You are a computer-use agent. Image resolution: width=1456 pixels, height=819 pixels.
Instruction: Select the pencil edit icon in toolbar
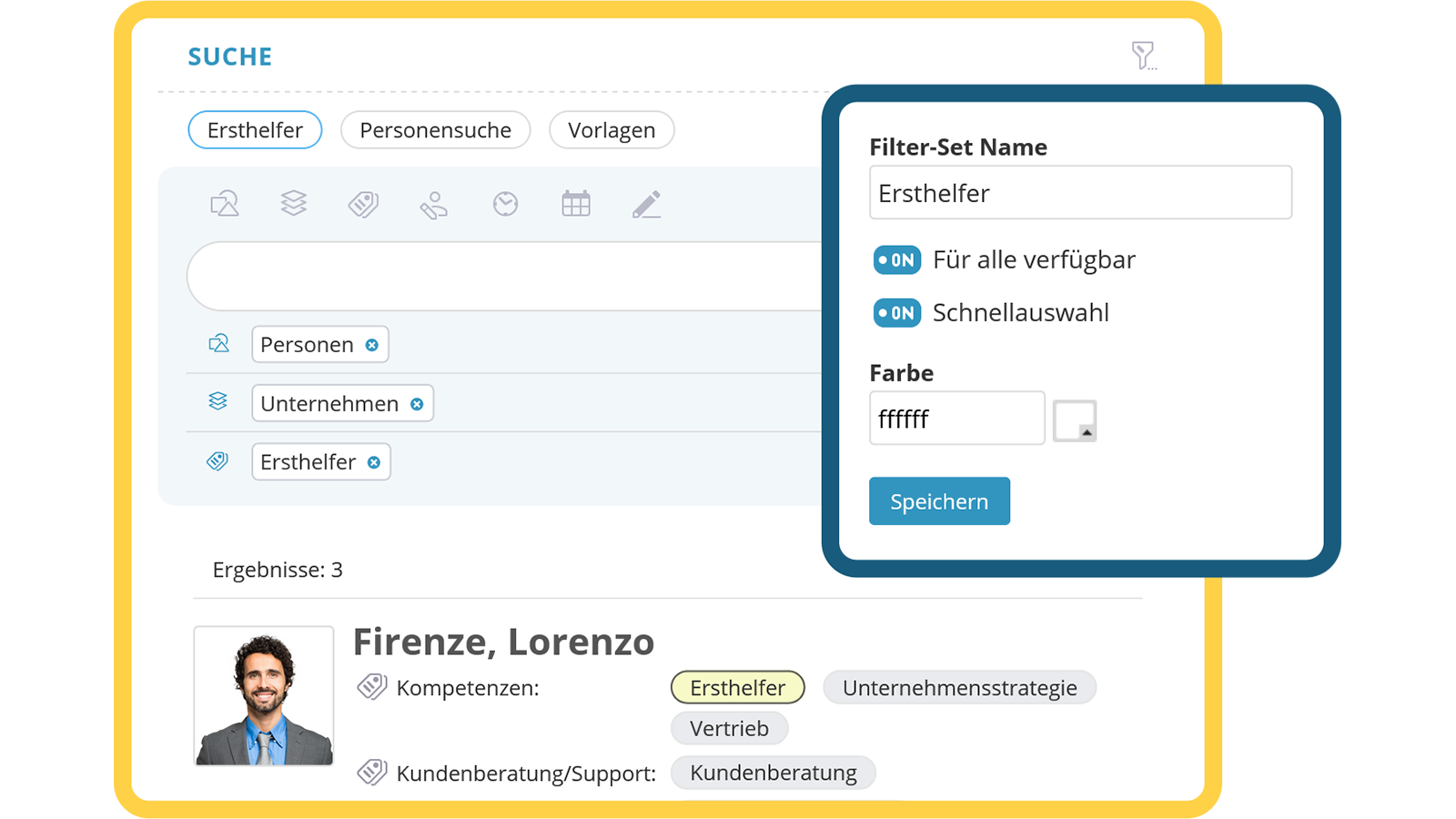click(x=646, y=205)
